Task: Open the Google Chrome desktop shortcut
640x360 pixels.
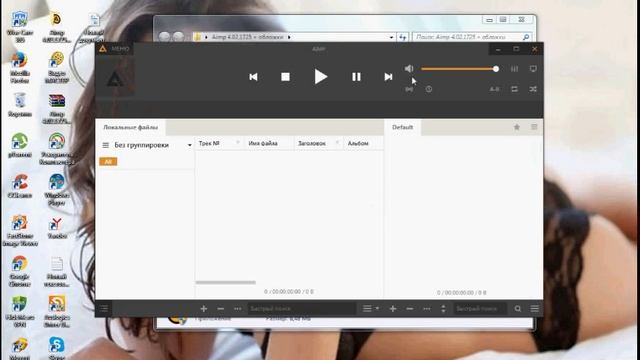Action: tap(20, 271)
